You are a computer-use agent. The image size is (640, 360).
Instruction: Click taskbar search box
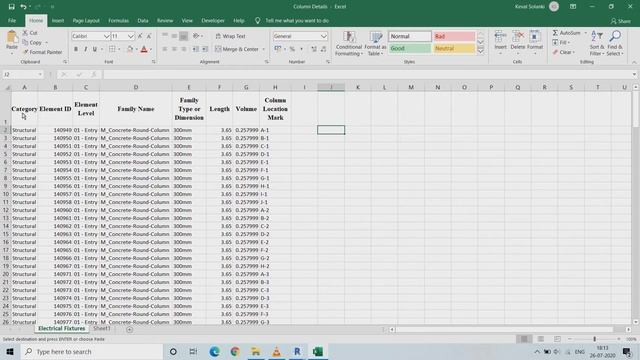[x=91, y=351]
